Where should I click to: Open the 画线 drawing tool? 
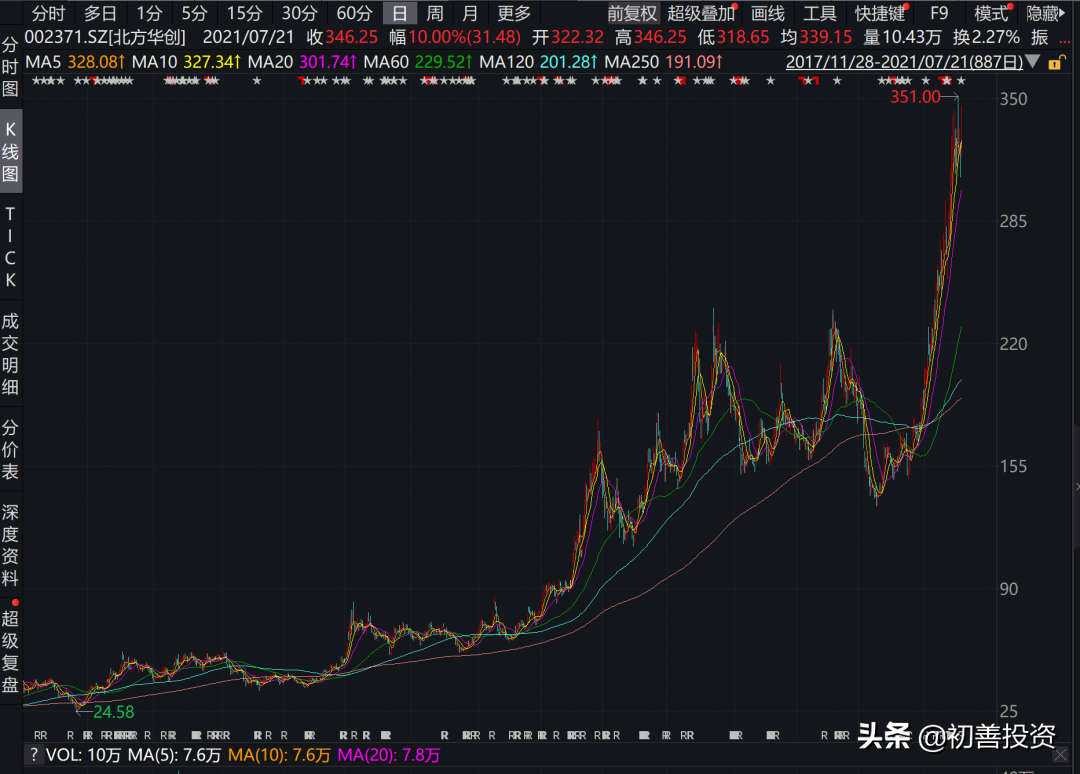768,14
